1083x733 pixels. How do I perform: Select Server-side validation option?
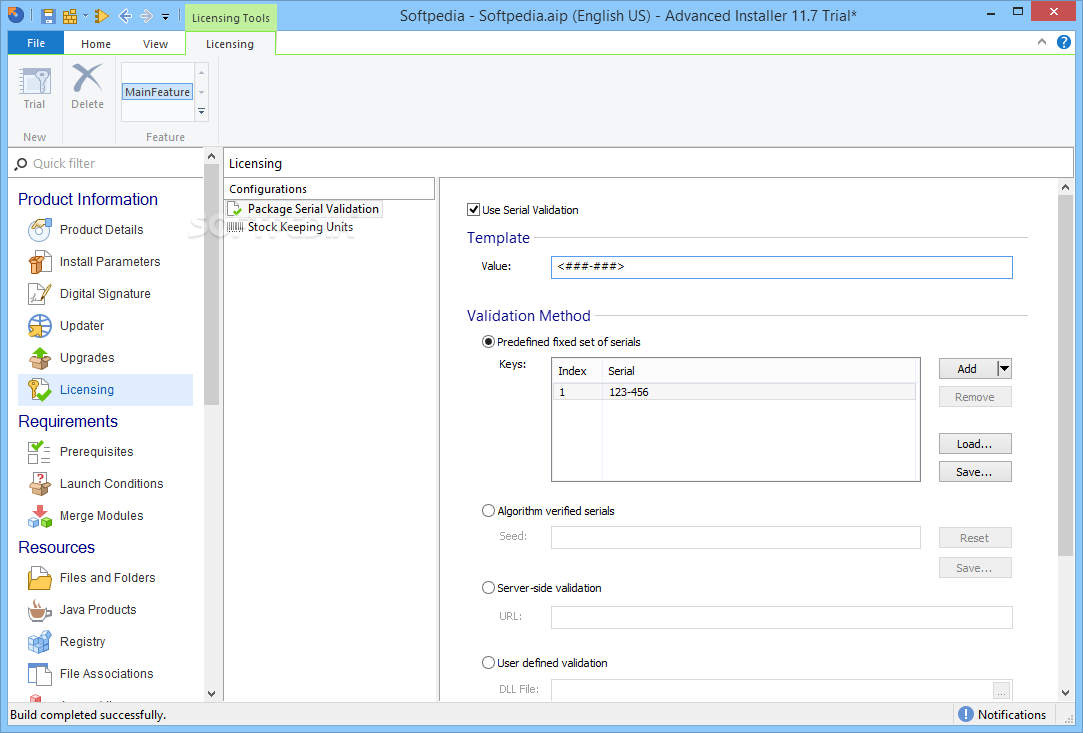pos(488,588)
